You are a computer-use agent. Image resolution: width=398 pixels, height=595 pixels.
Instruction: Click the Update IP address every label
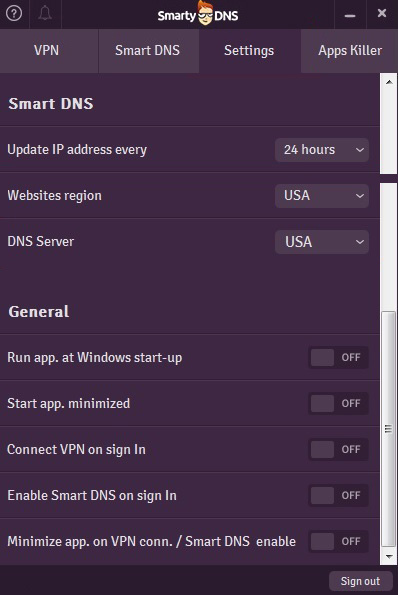(x=77, y=150)
